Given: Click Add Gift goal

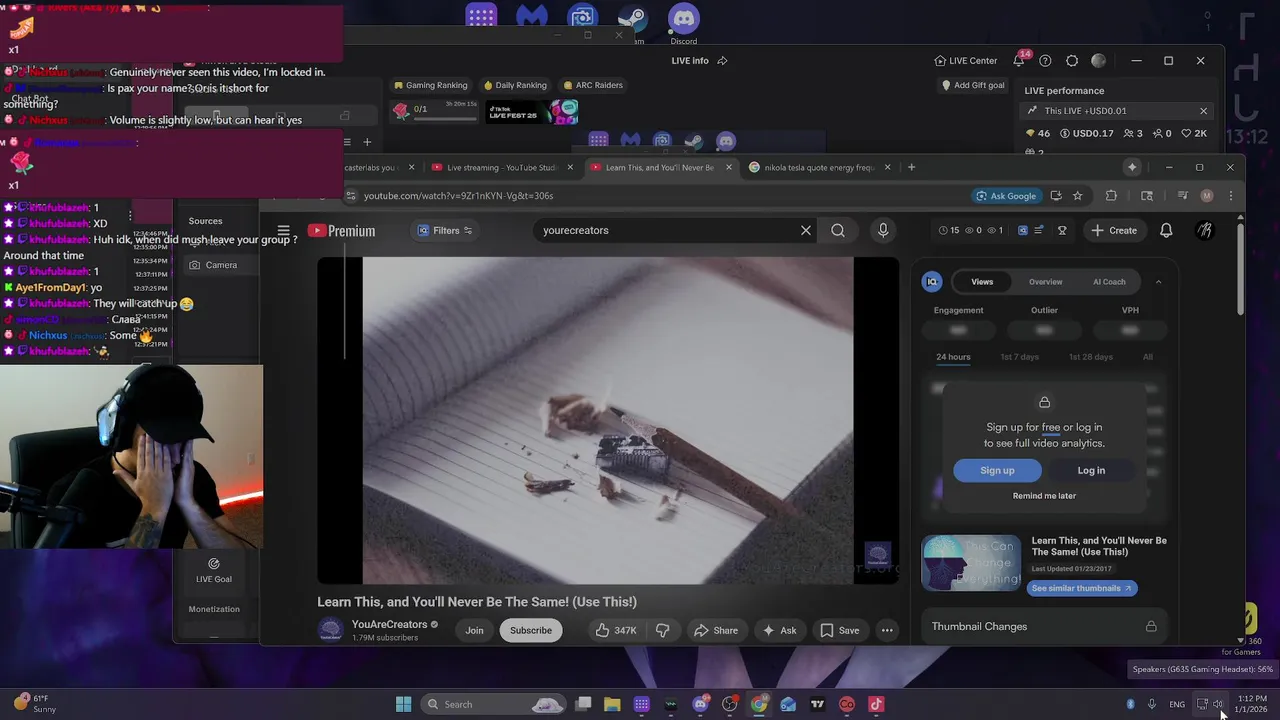Looking at the screenshot, I should (x=973, y=86).
